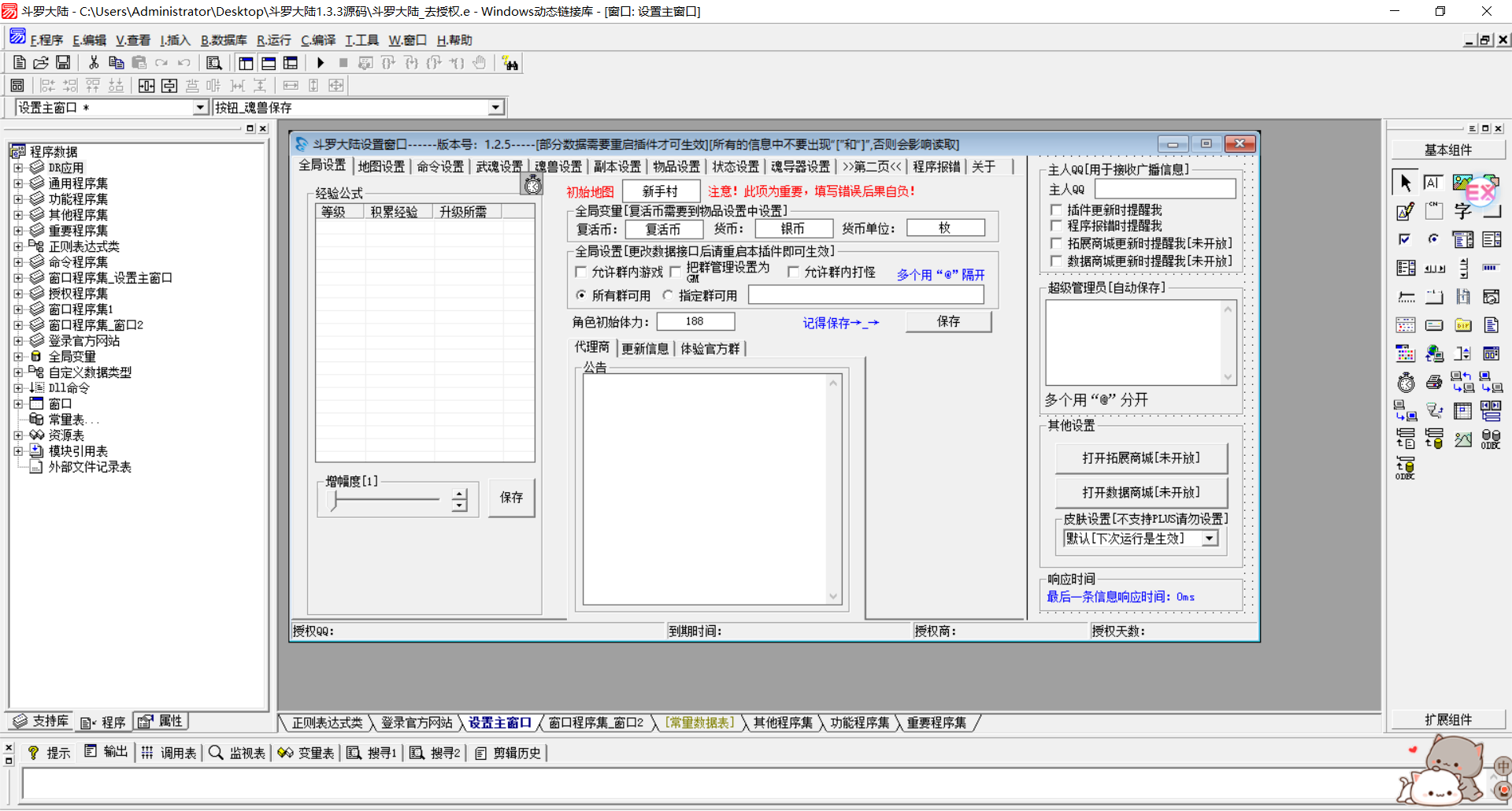
Task: Enable the 插件更新时提醒我 checkbox
Action: click(1057, 210)
